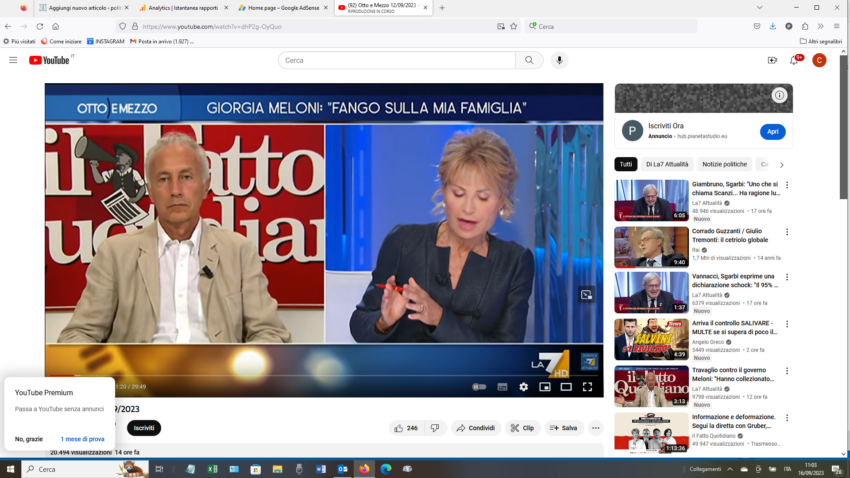Click the ad info icon in sidebar
850x478 pixels.
[x=780, y=95]
